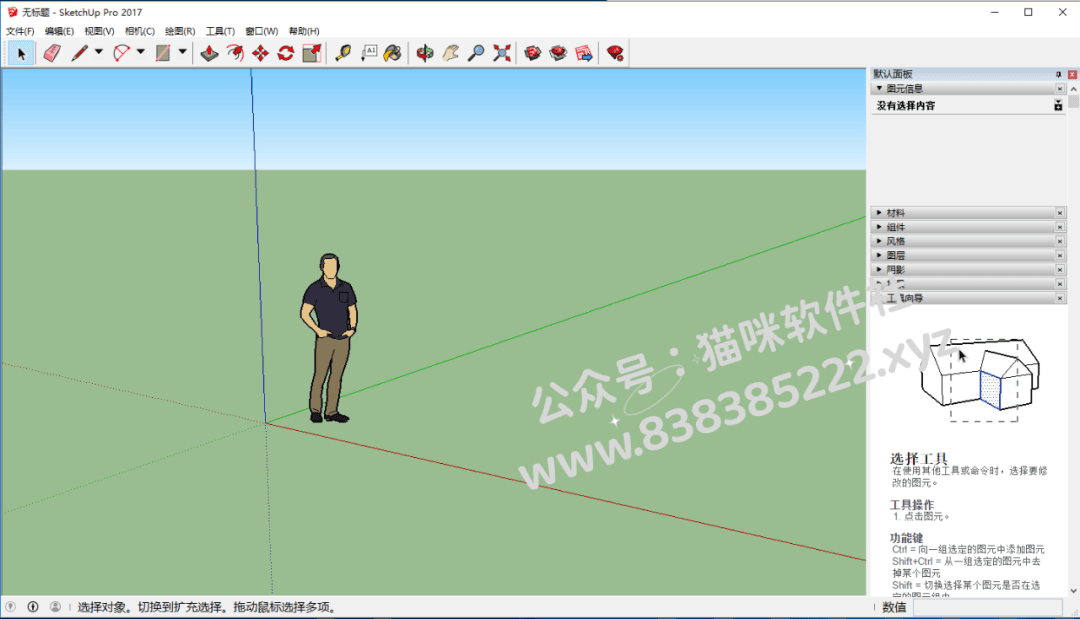Image resolution: width=1080 pixels, height=619 pixels.
Task: Select the Move tool
Action: (x=260, y=53)
